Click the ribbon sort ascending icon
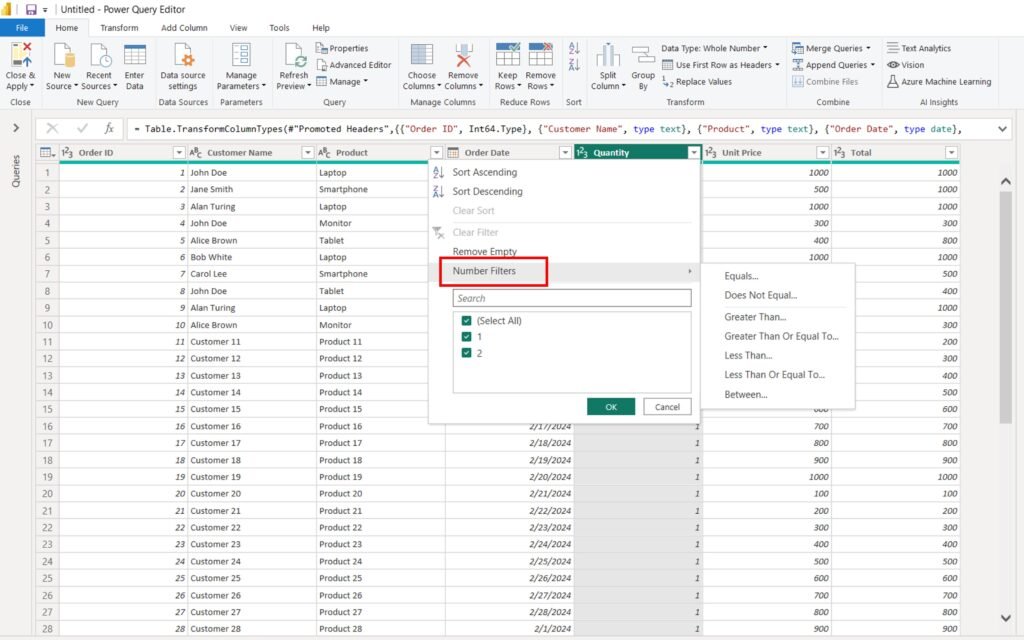Screen dimensions: 1024x640 pos(574,48)
